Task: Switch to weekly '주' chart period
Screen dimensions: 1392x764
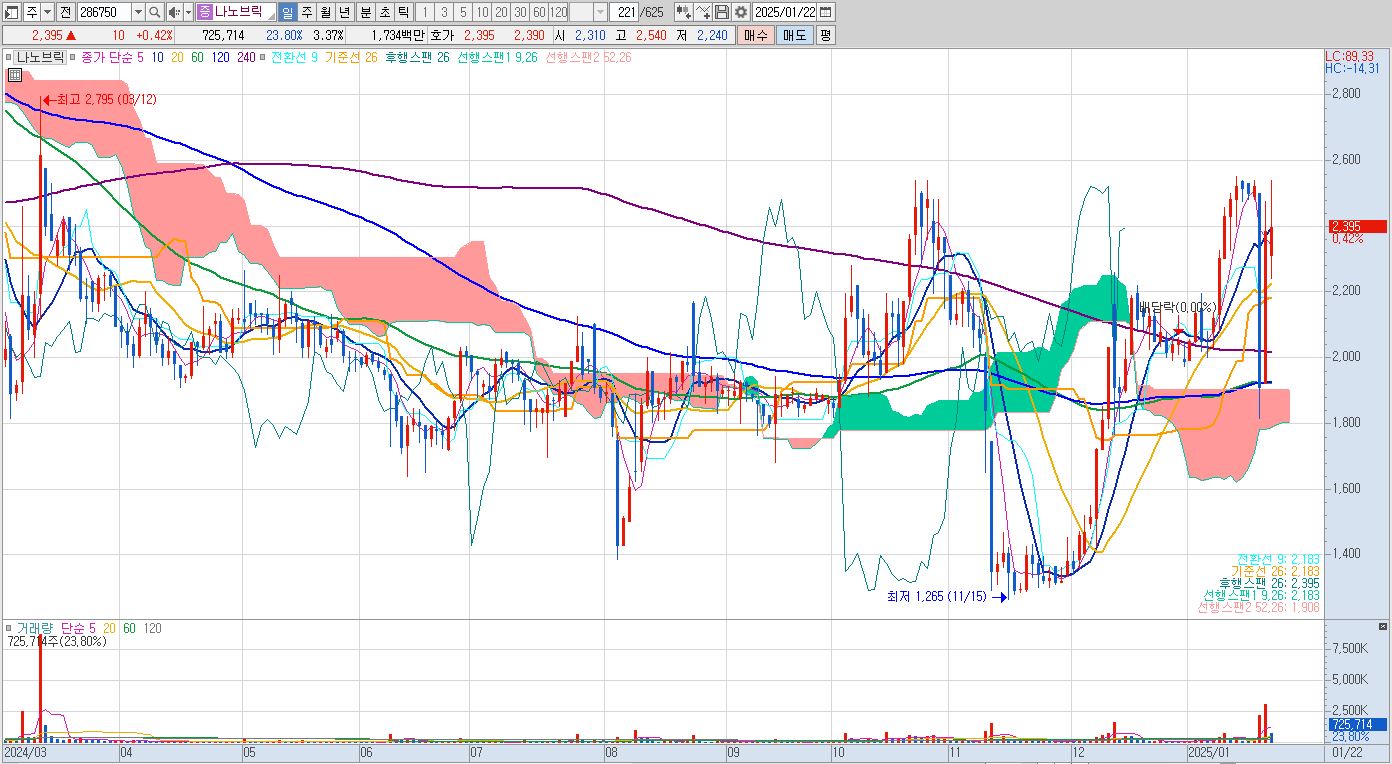Action: coord(307,12)
